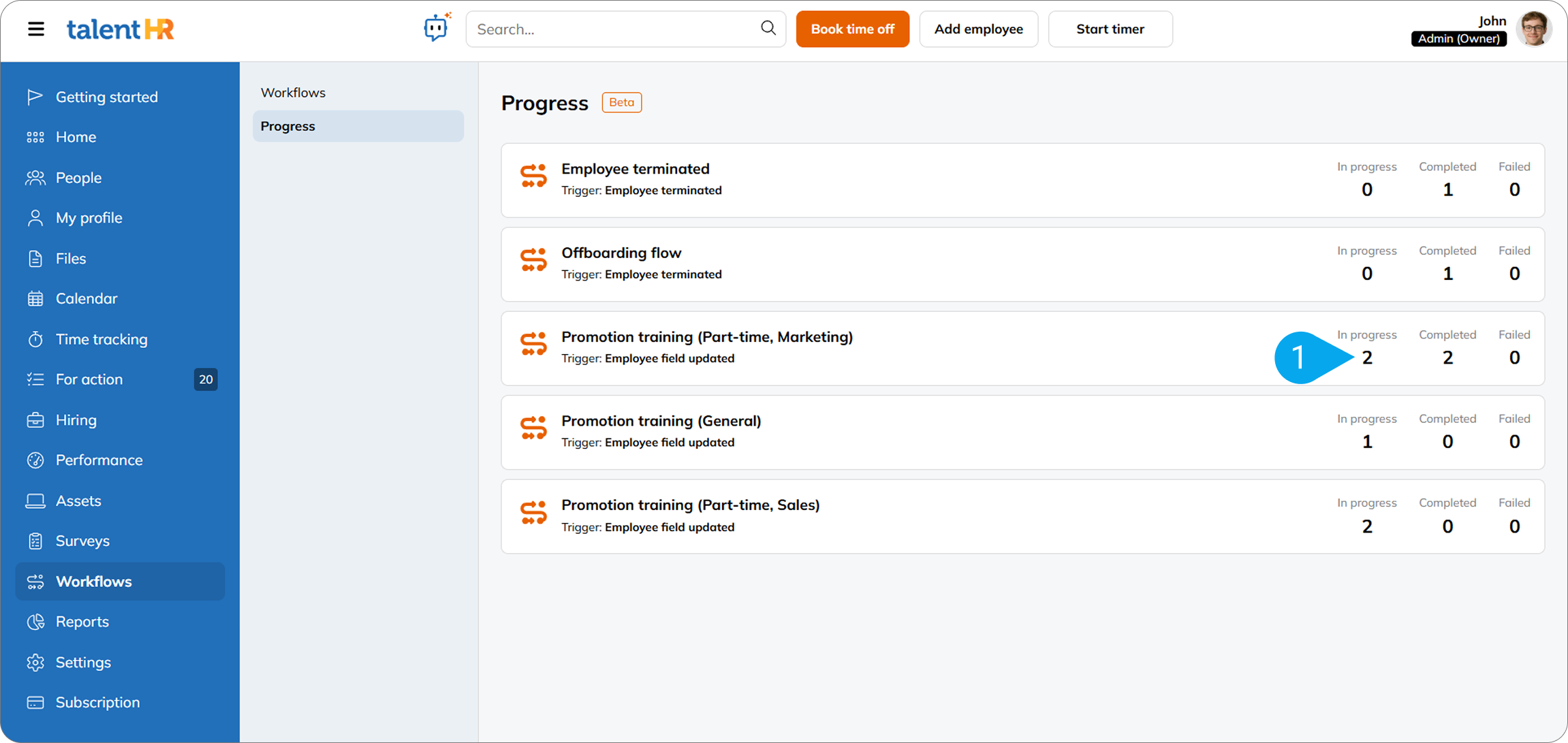This screenshot has width=1568, height=743.
Task: Click the Time tracking stopwatch icon
Action: pyautogui.click(x=35, y=338)
